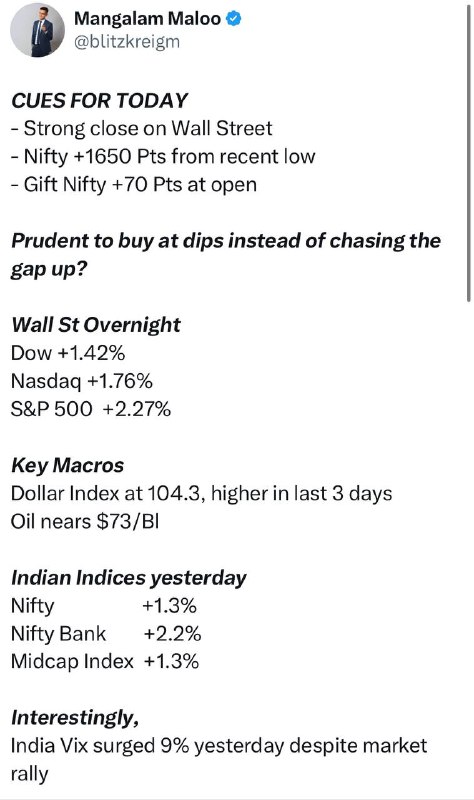Open the Mangalam Maloo display name link
Screen dimensions: 474x800
click(147, 19)
